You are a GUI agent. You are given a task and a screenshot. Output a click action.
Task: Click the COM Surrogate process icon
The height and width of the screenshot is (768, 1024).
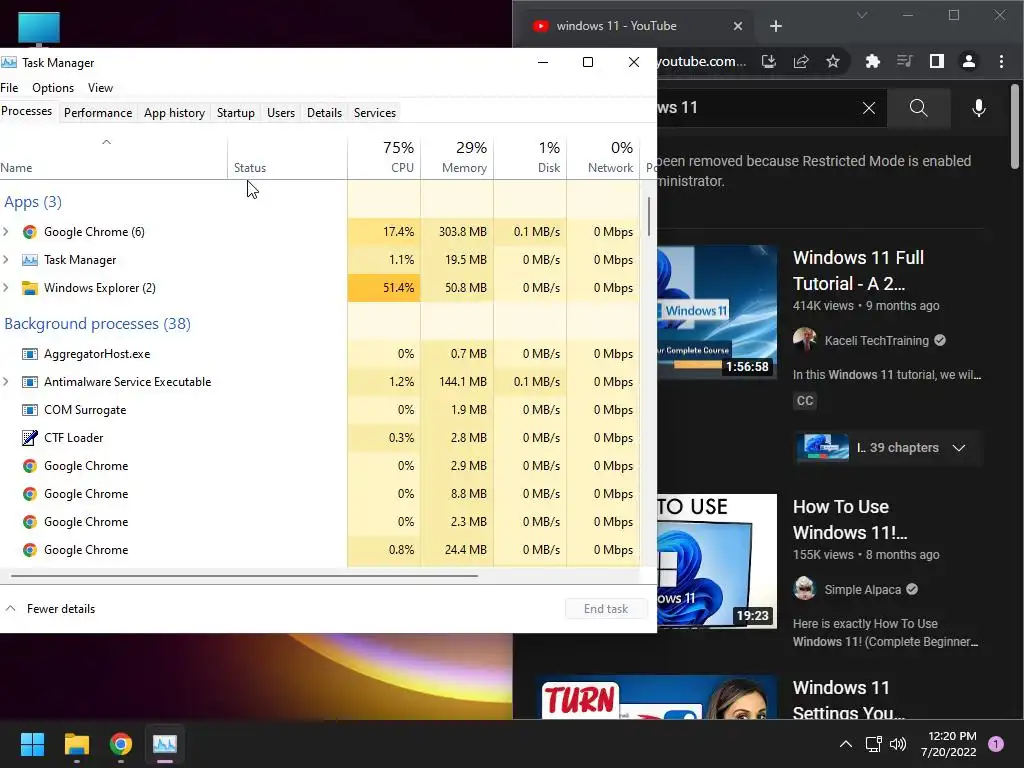tap(29, 410)
